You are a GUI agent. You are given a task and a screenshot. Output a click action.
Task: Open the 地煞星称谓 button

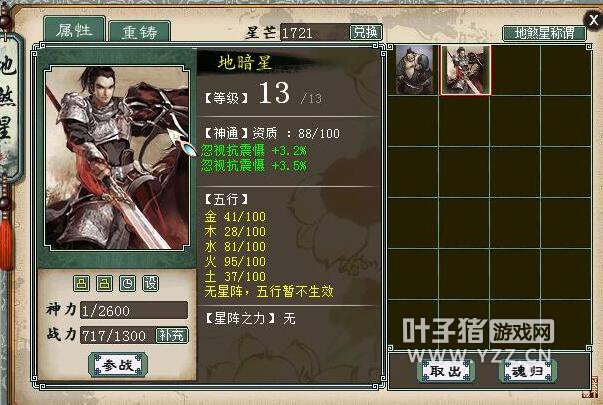pyautogui.click(x=544, y=33)
